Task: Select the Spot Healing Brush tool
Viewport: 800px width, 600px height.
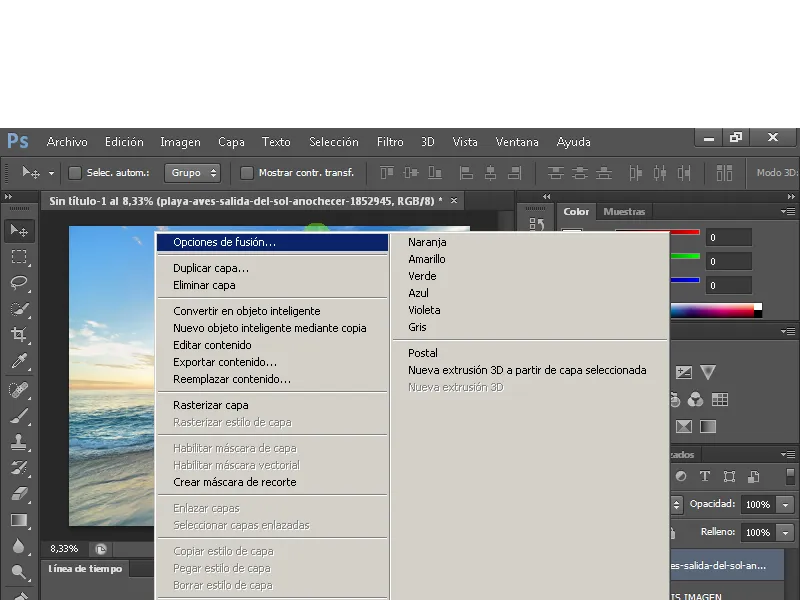Action: click(x=19, y=390)
